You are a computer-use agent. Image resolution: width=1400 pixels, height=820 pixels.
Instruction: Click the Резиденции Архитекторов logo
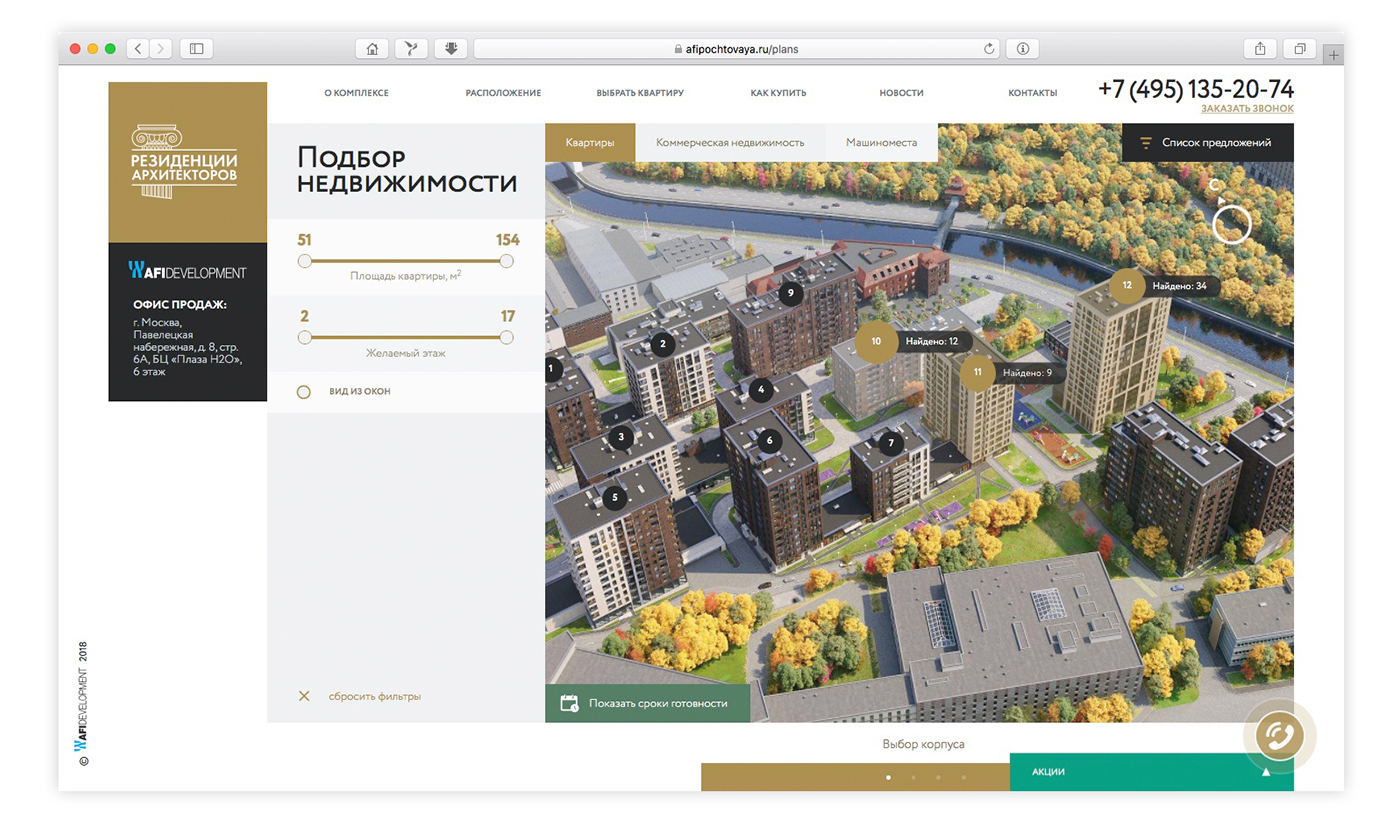pos(187,161)
